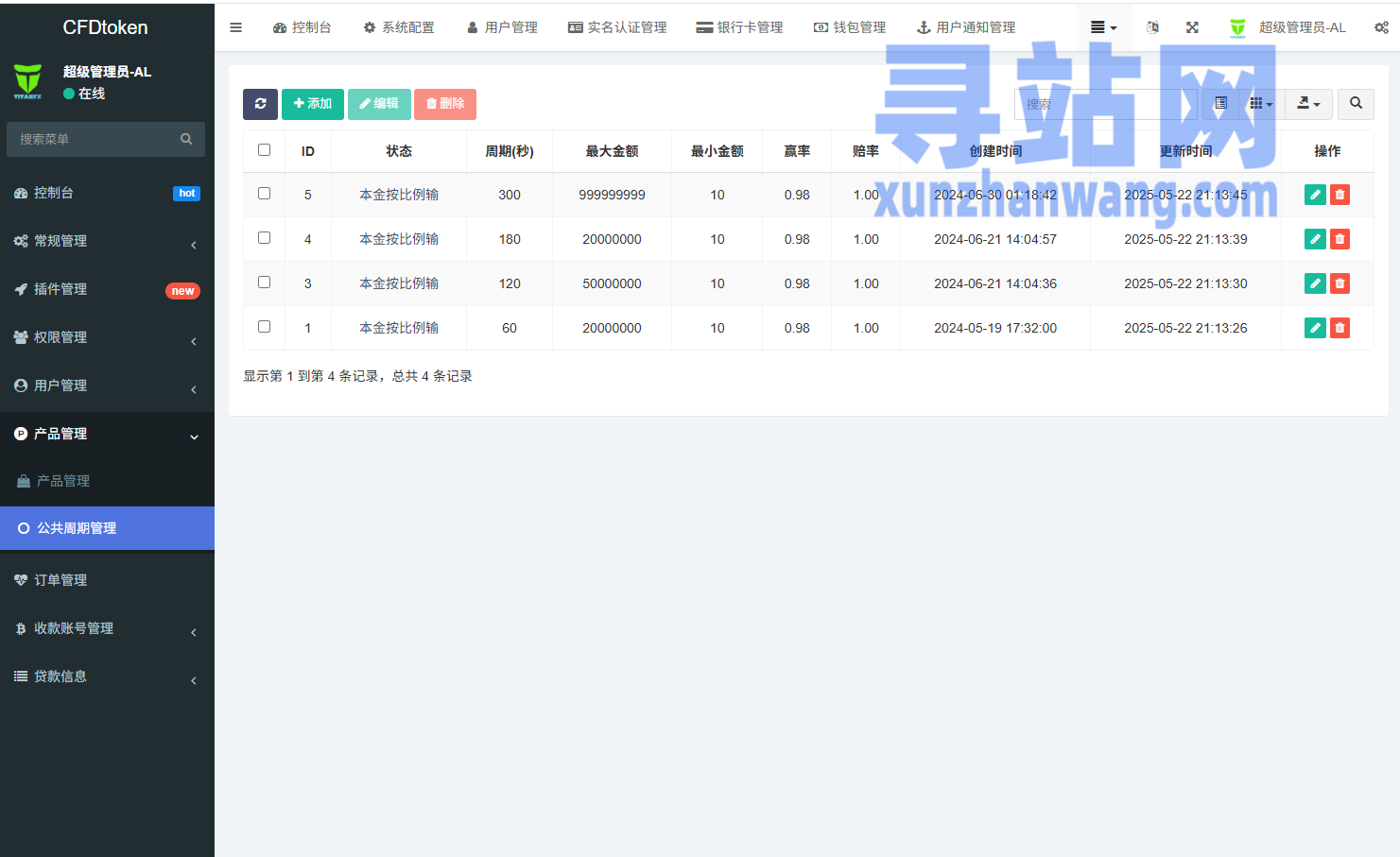Open the 钱包管理 top navigation tab

click(850, 27)
